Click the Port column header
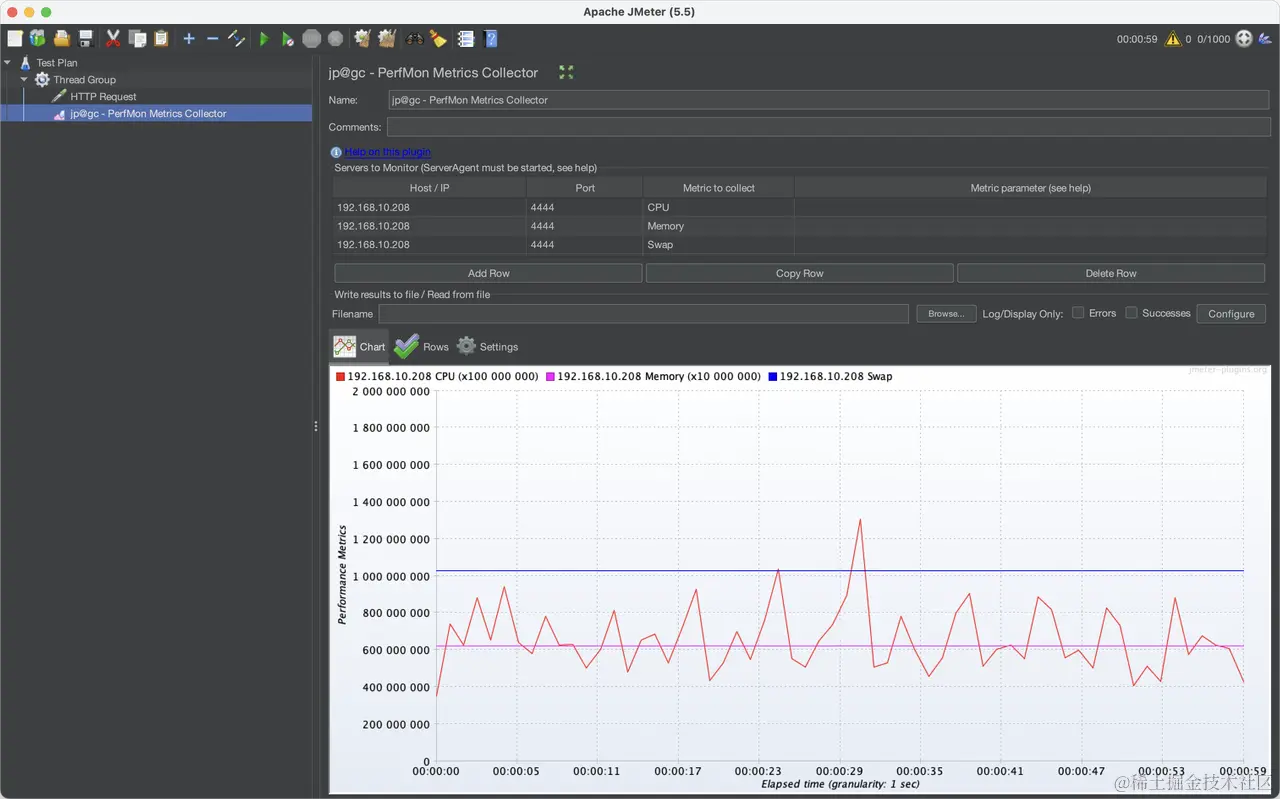This screenshot has width=1280, height=799. coord(585,188)
